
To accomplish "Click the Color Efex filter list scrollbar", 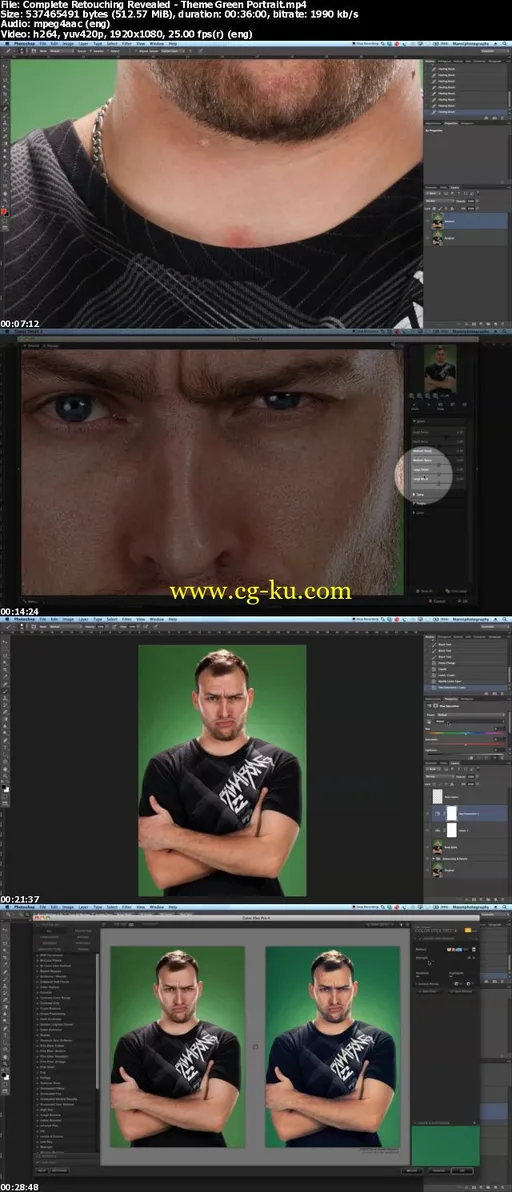I will 97,1021.
